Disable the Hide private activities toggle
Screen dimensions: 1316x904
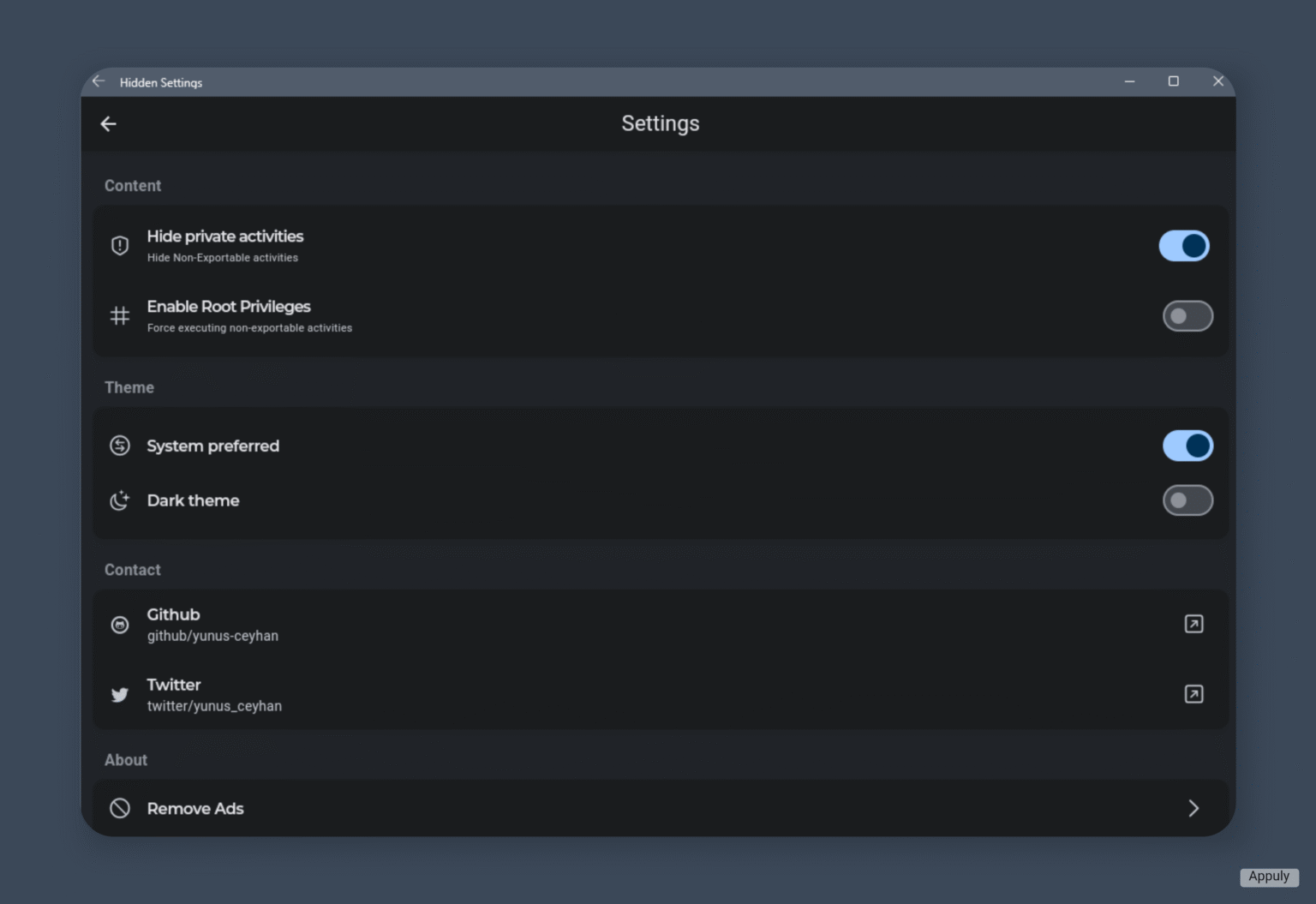point(1184,246)
